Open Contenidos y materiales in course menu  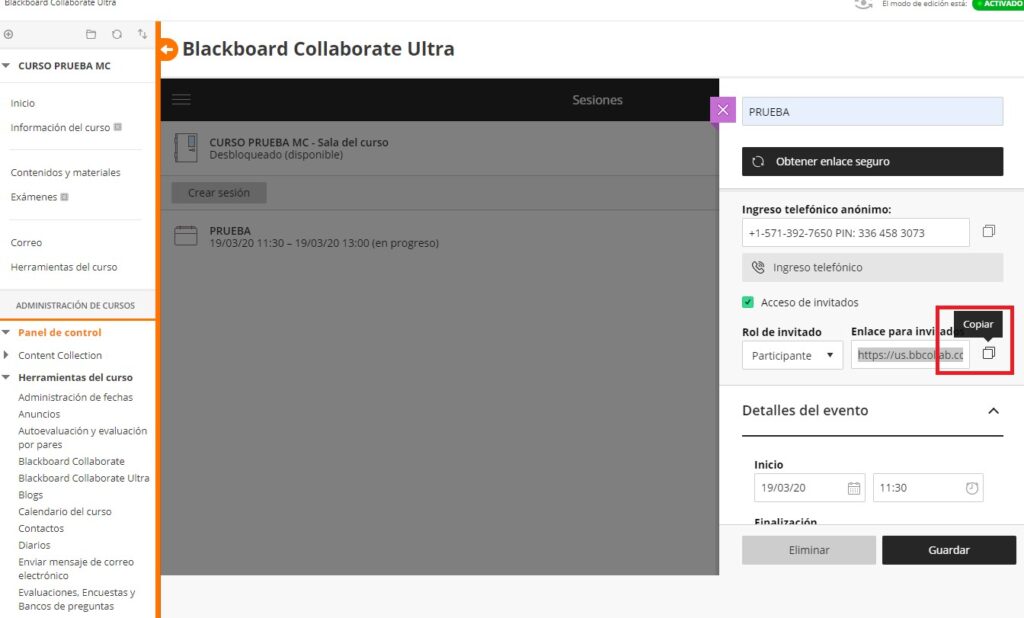coord(65,173)
